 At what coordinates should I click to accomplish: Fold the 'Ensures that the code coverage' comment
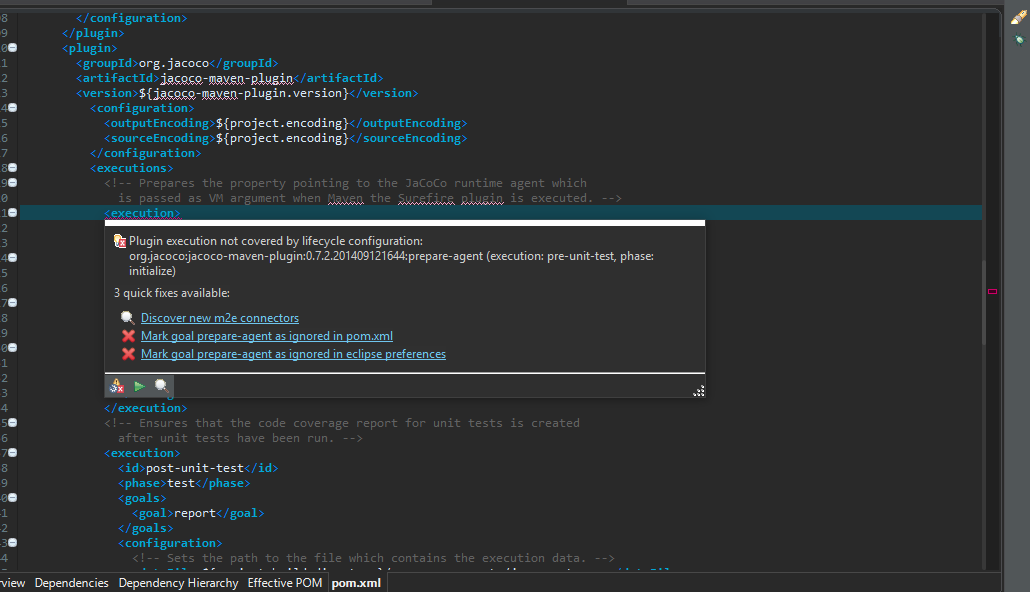click(x=12, y=422)
